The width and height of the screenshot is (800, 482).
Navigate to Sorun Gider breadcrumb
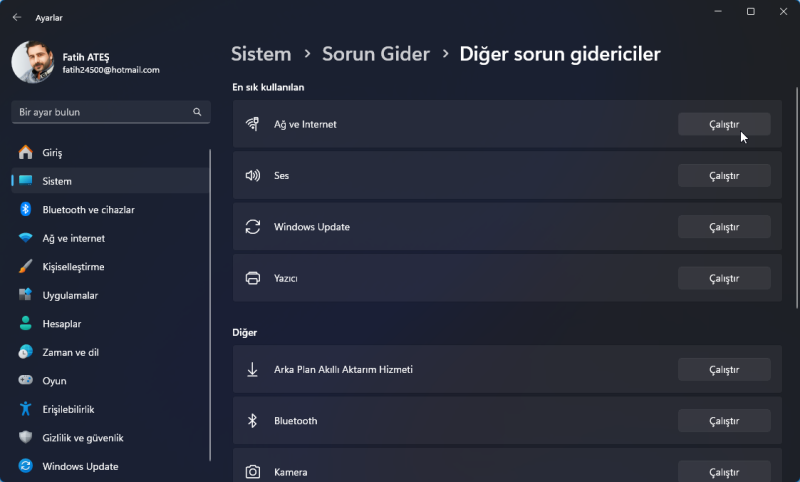(376, 54)
